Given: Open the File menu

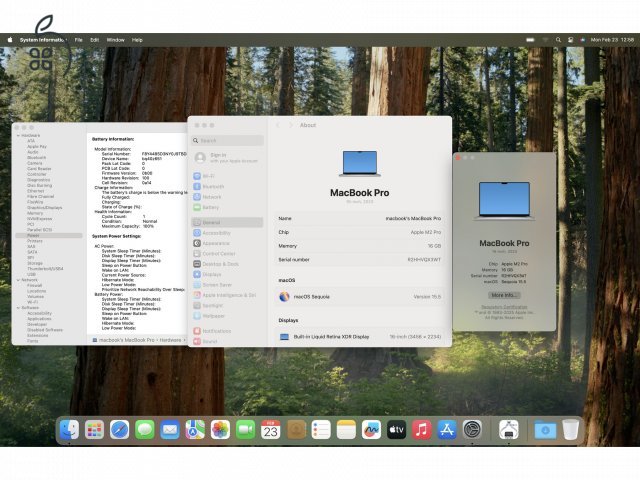Looking at the screenshot, I should [78, 40].
